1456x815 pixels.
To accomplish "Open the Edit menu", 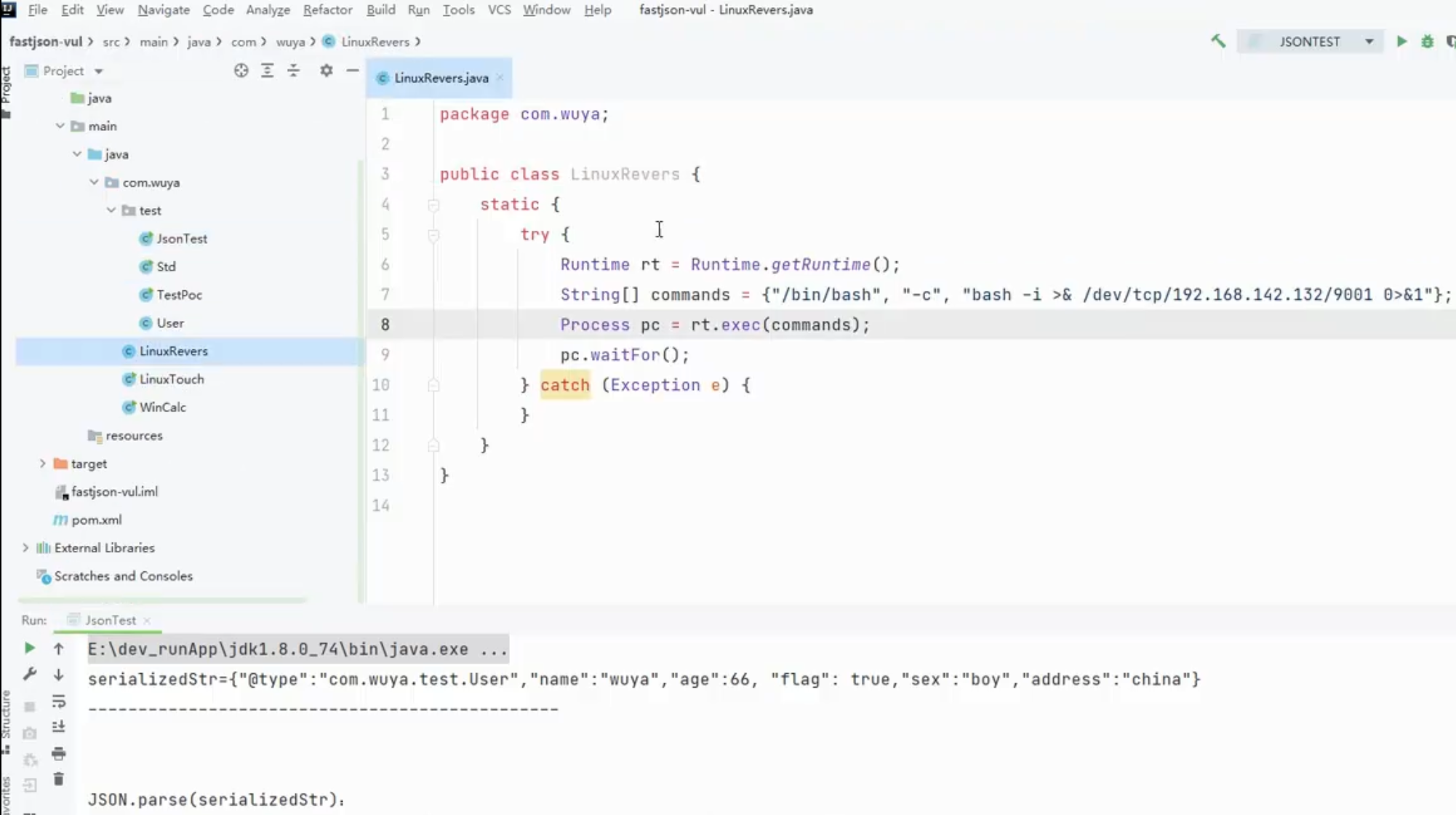I will (72, 9).
